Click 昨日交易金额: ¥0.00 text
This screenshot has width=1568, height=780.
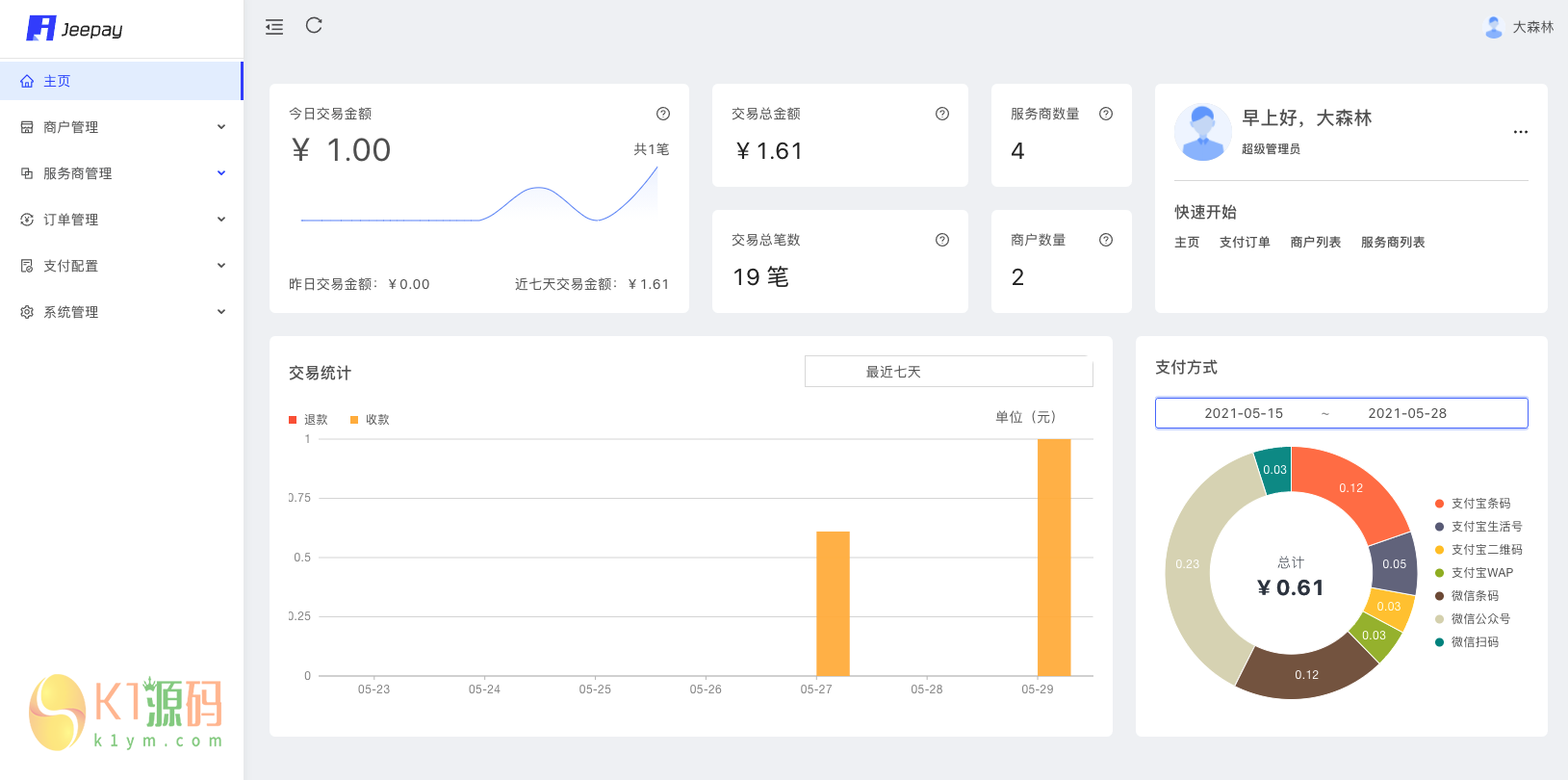(x=359, y=284)
